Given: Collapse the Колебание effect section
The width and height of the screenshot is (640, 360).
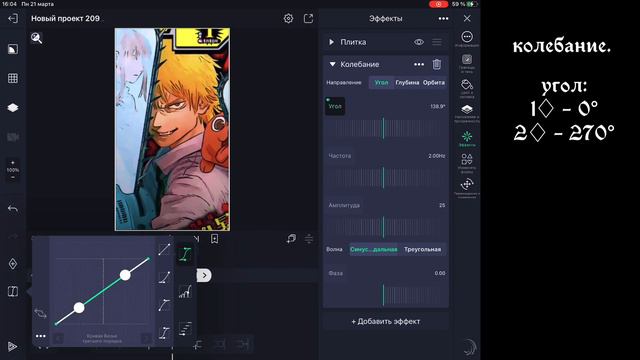Looking at the screenshot, I should pyautogui.click(x=332, y=64).
